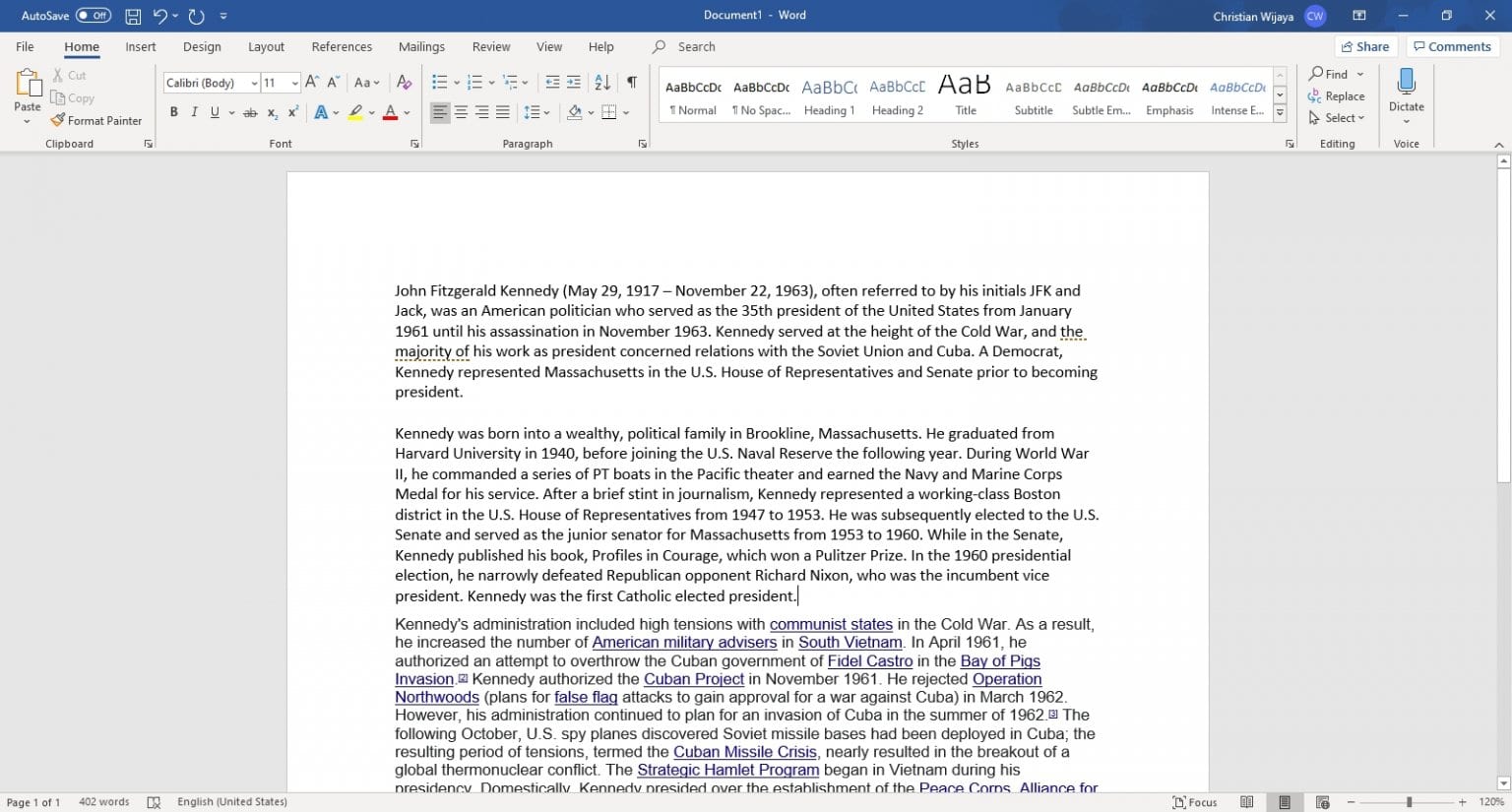Switch to the References tab
Image resolution: width=1512 pixels, height=812 pixels.
tap(342, 46)
